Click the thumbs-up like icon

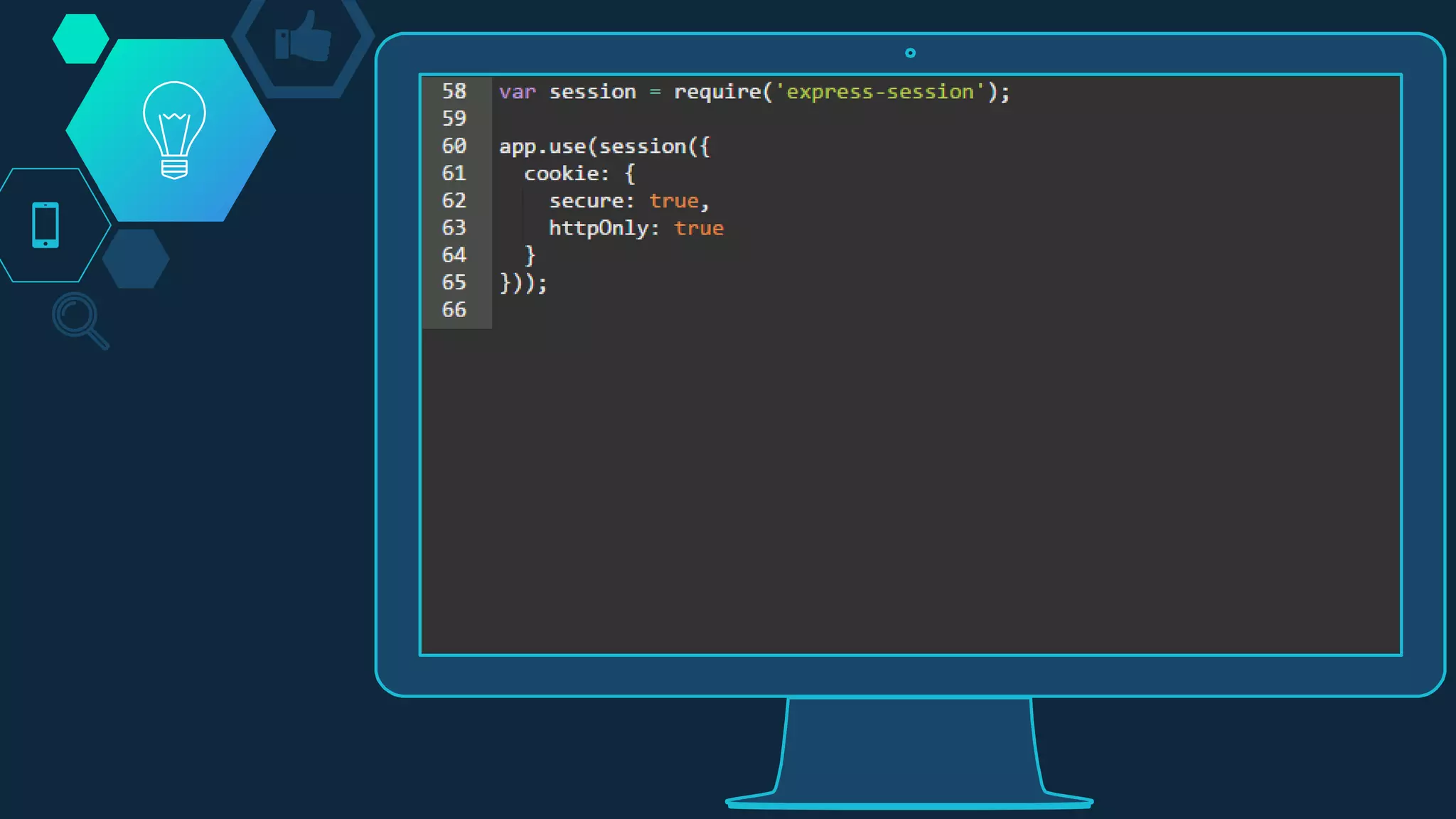click(304, 37)
